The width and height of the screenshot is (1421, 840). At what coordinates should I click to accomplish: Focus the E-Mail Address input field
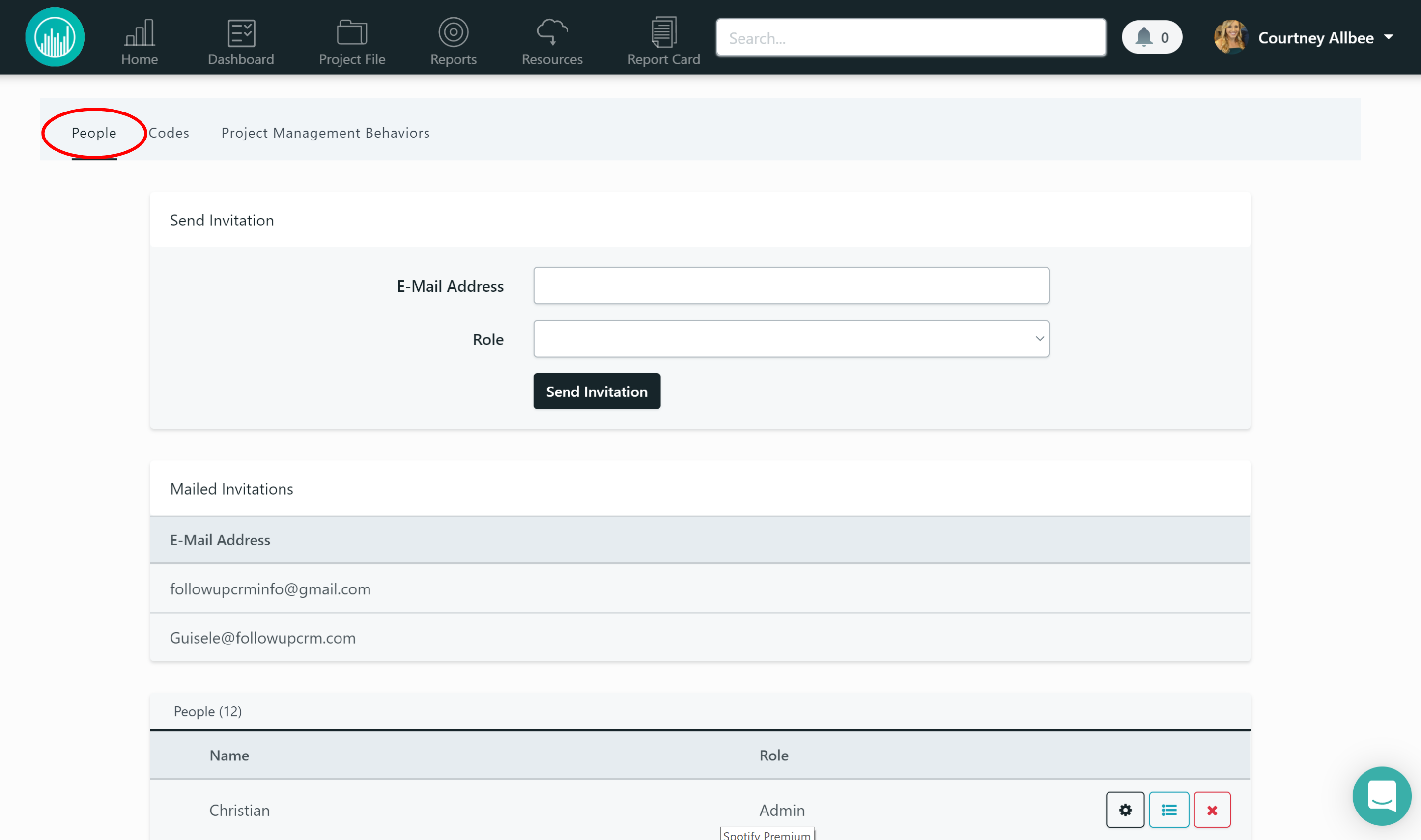coord(791,286)
